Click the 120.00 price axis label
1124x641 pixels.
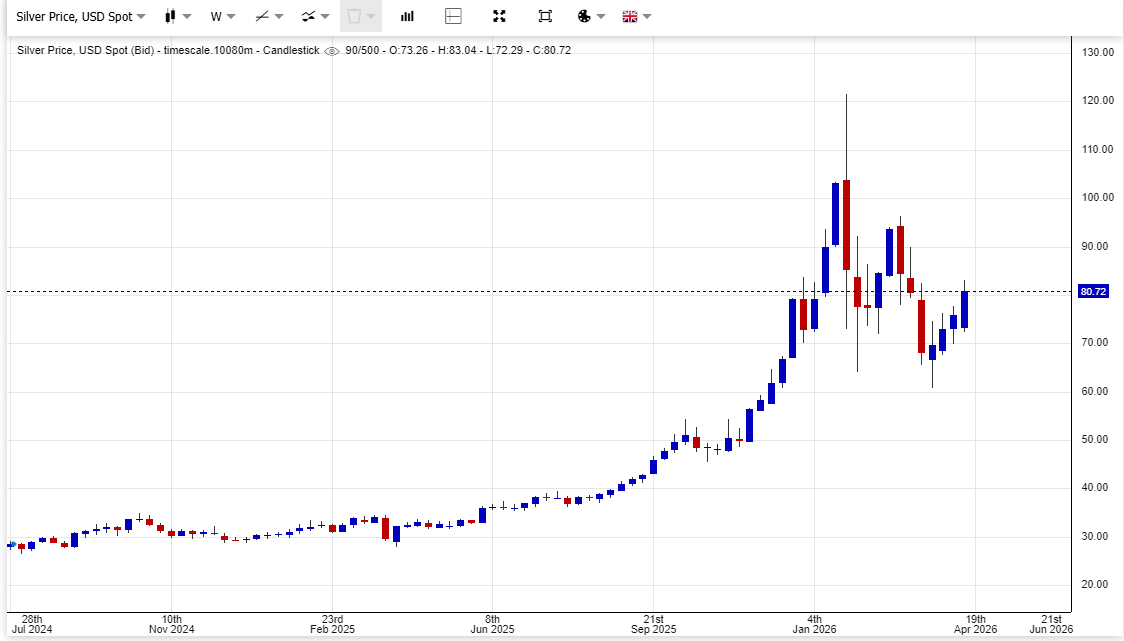point(1098,100)
